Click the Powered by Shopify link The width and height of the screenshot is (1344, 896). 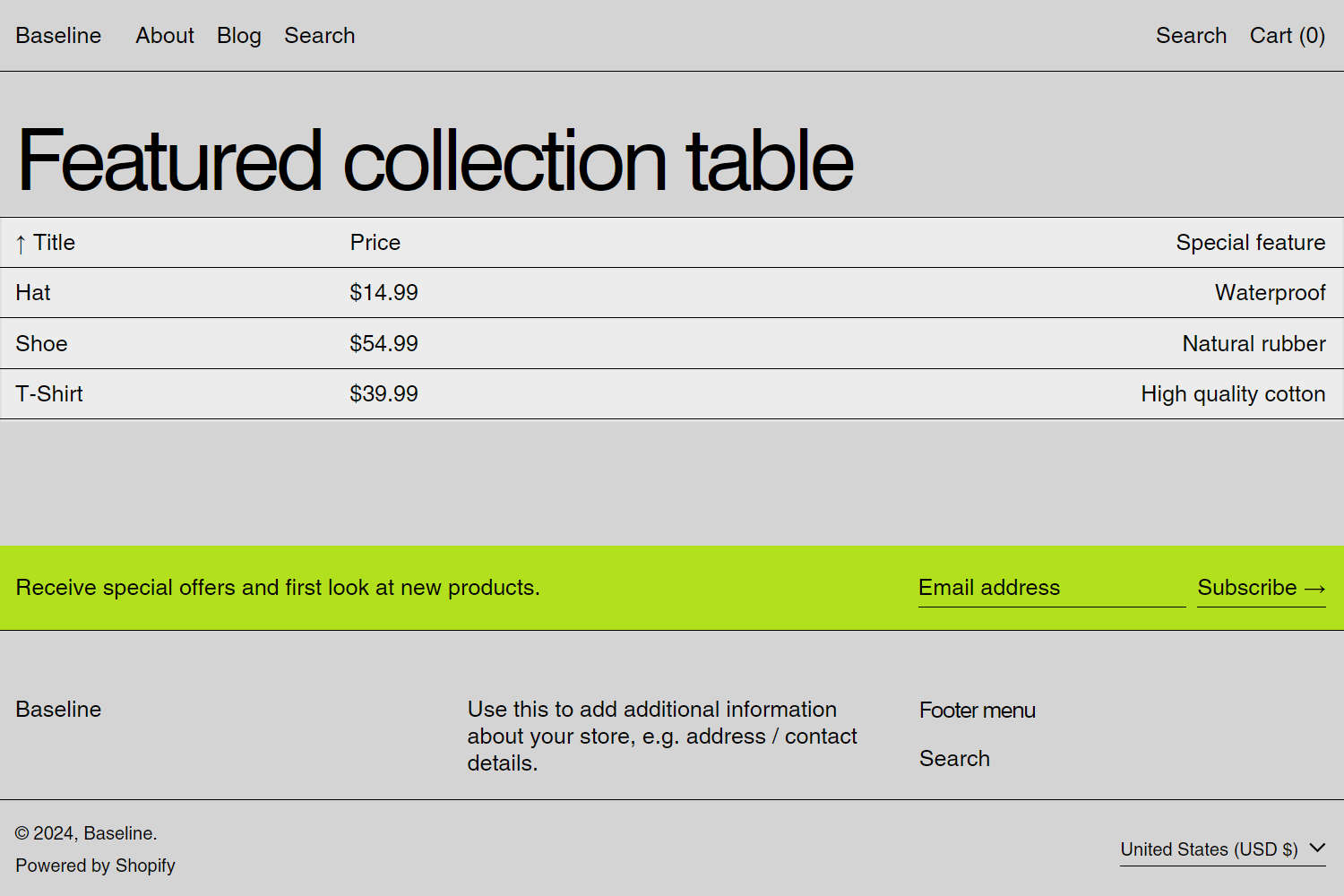(x=95, y=866)
